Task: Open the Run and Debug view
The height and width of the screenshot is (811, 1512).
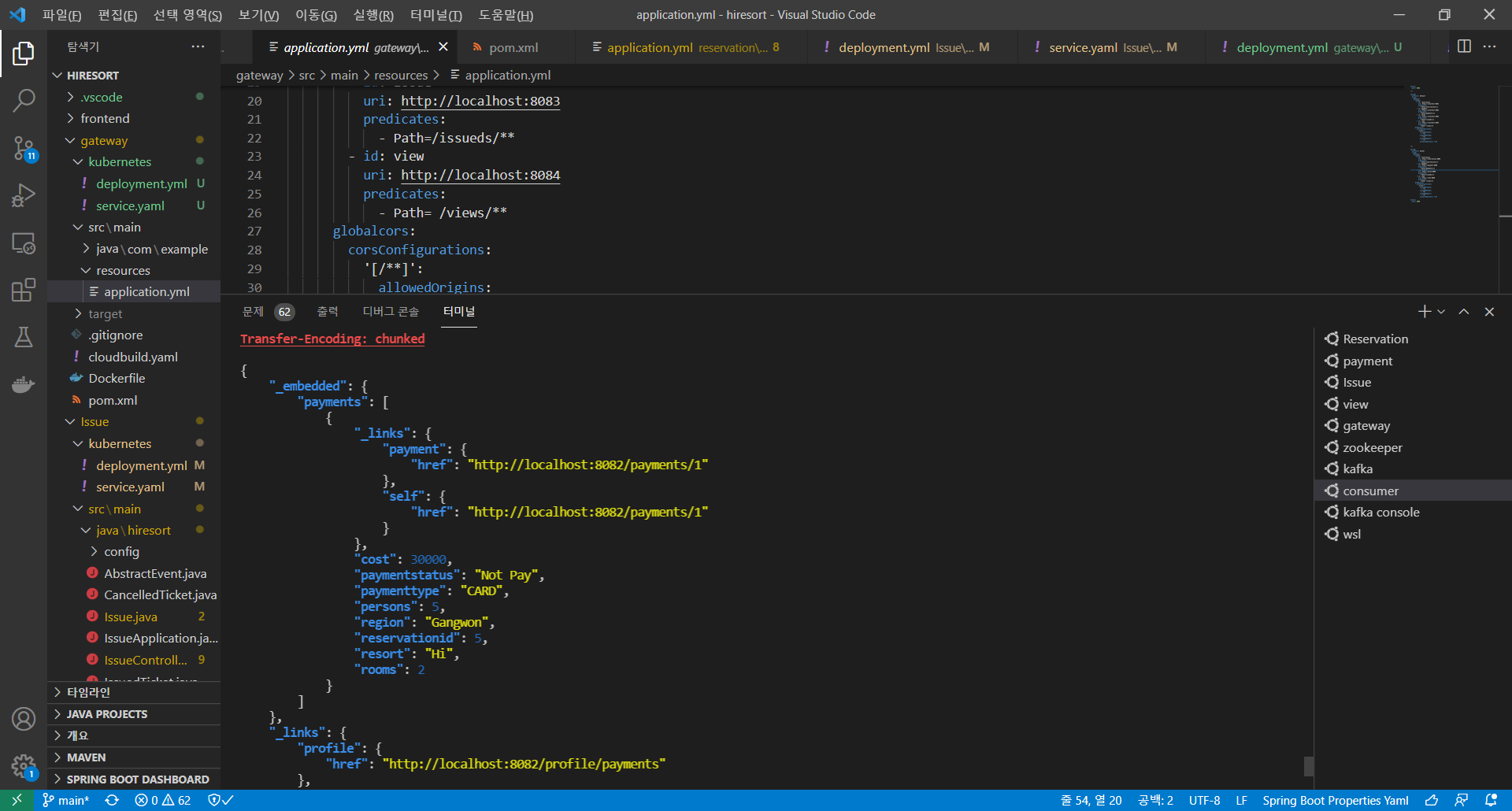Action: (24, 194)
